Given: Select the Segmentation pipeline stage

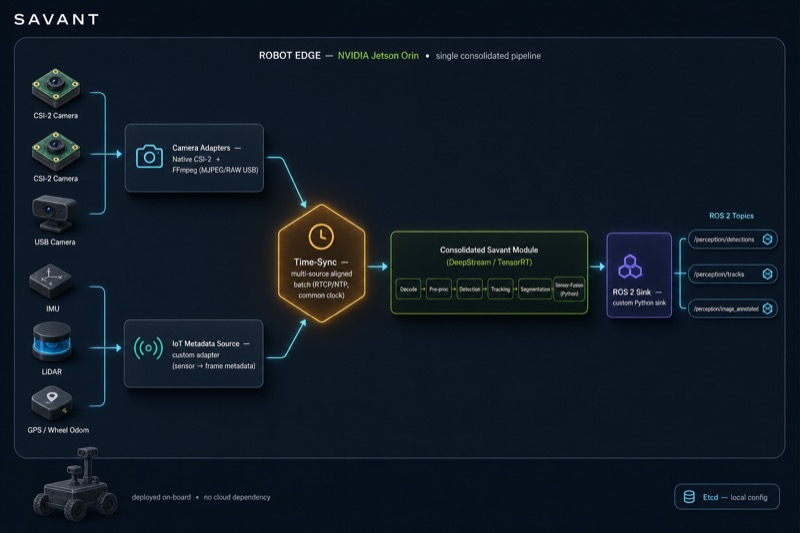Looking at the screenshot, I should click(535, 289).
